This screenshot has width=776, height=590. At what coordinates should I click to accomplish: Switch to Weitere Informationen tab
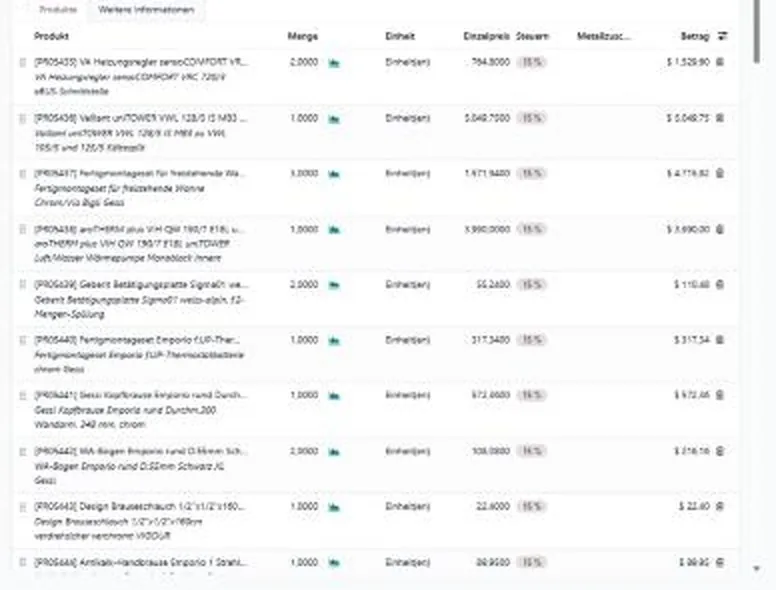click(146, 10)
